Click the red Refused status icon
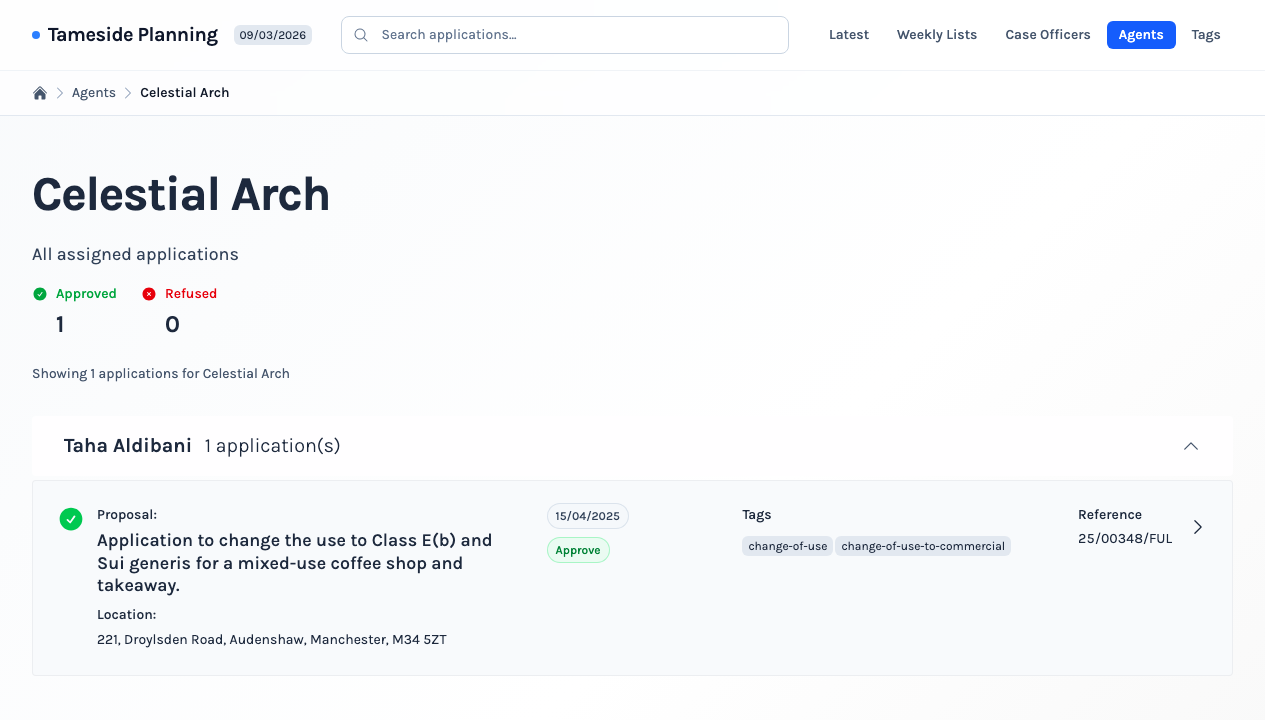Viewport: 1280px width, 720px height. point(149,294)
